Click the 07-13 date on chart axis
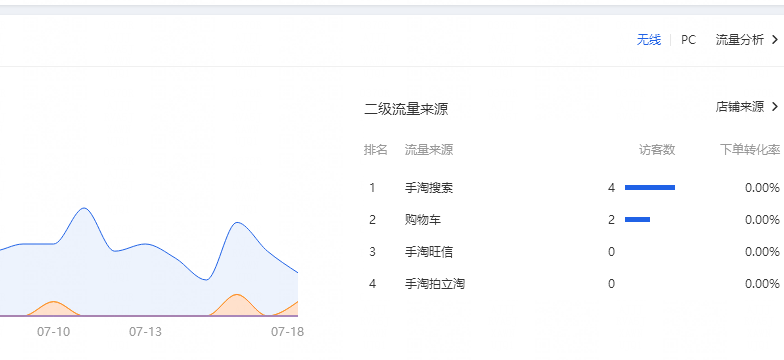The image size is (784, 360). tap(146, 332)
